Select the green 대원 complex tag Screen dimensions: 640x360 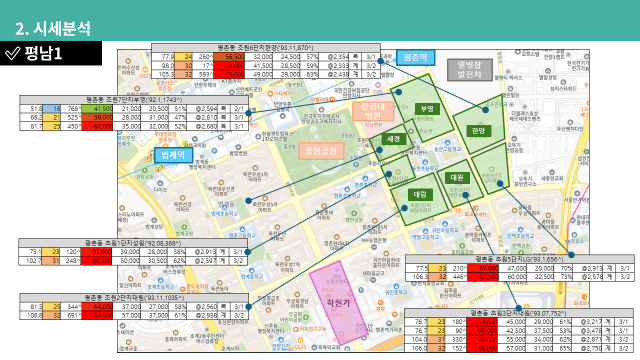tap(457, 178)
